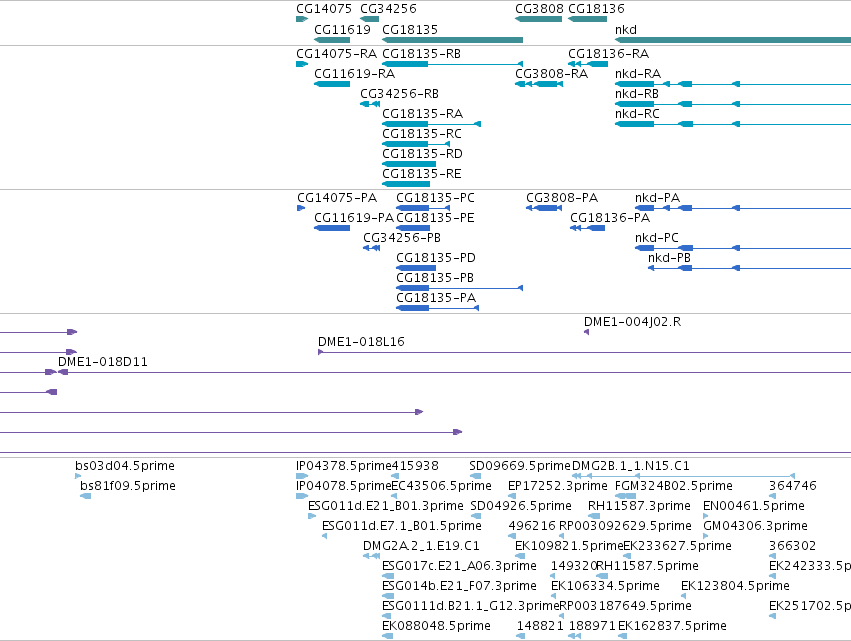Select the CG18135-RA transcript
The width and height of the screenshot is (851, 641).
tap(431, 124)
